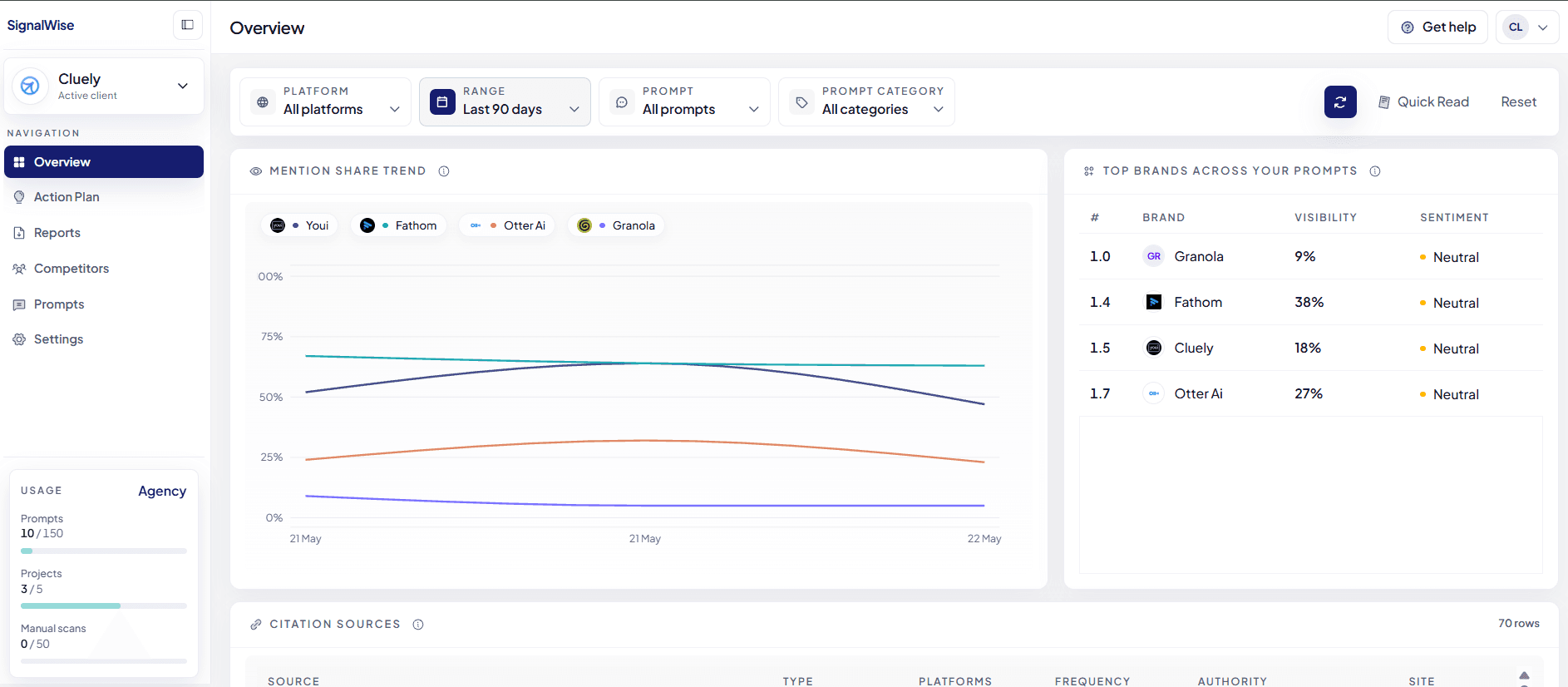Click the Get help button

[x=1437, y=27]
